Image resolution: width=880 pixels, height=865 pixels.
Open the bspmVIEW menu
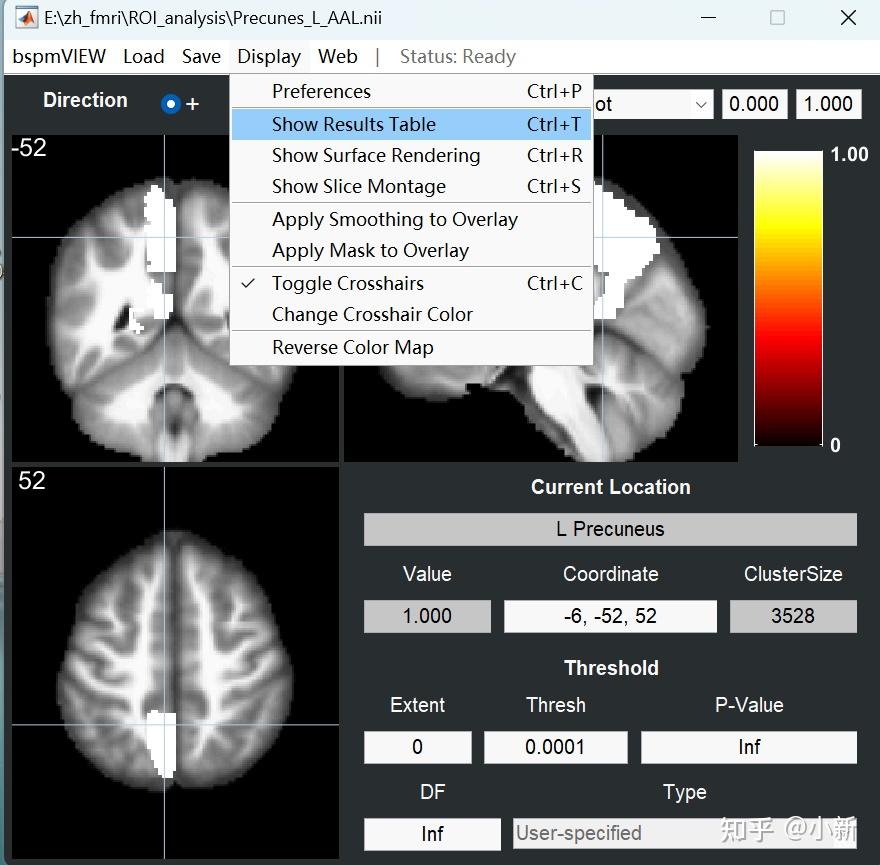[x=59, y=57]
